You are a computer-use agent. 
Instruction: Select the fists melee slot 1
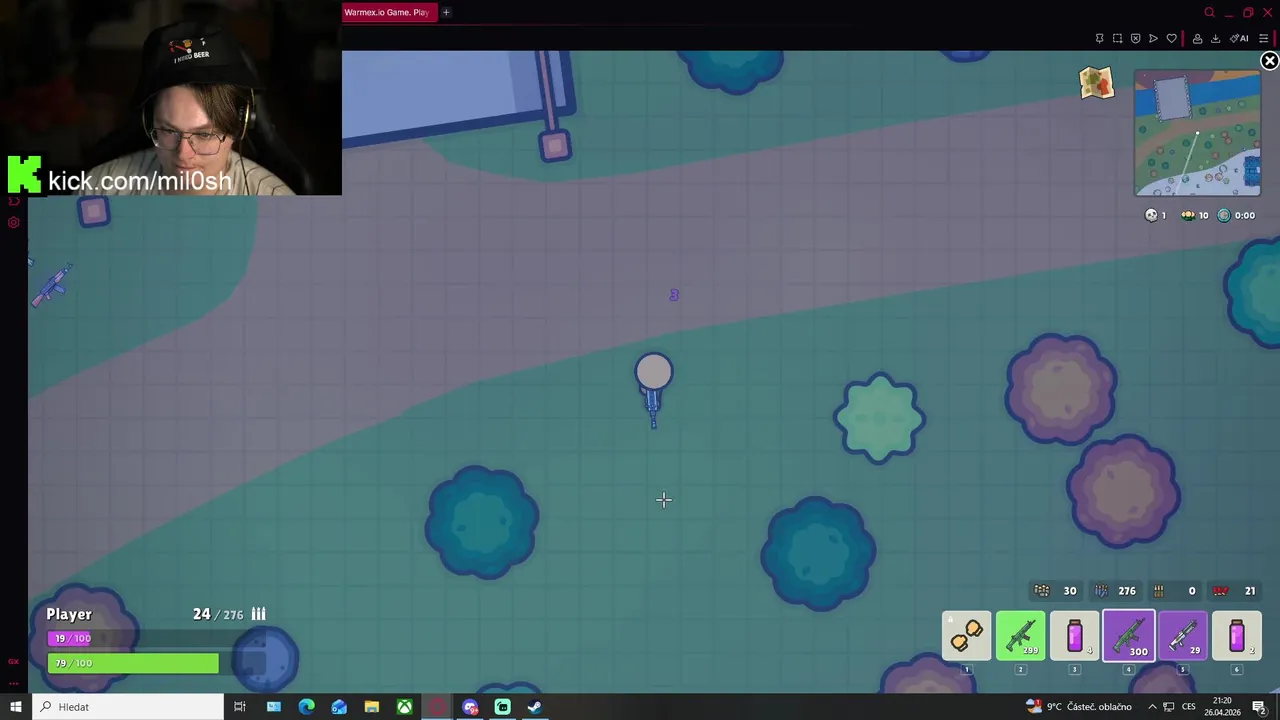966,636
